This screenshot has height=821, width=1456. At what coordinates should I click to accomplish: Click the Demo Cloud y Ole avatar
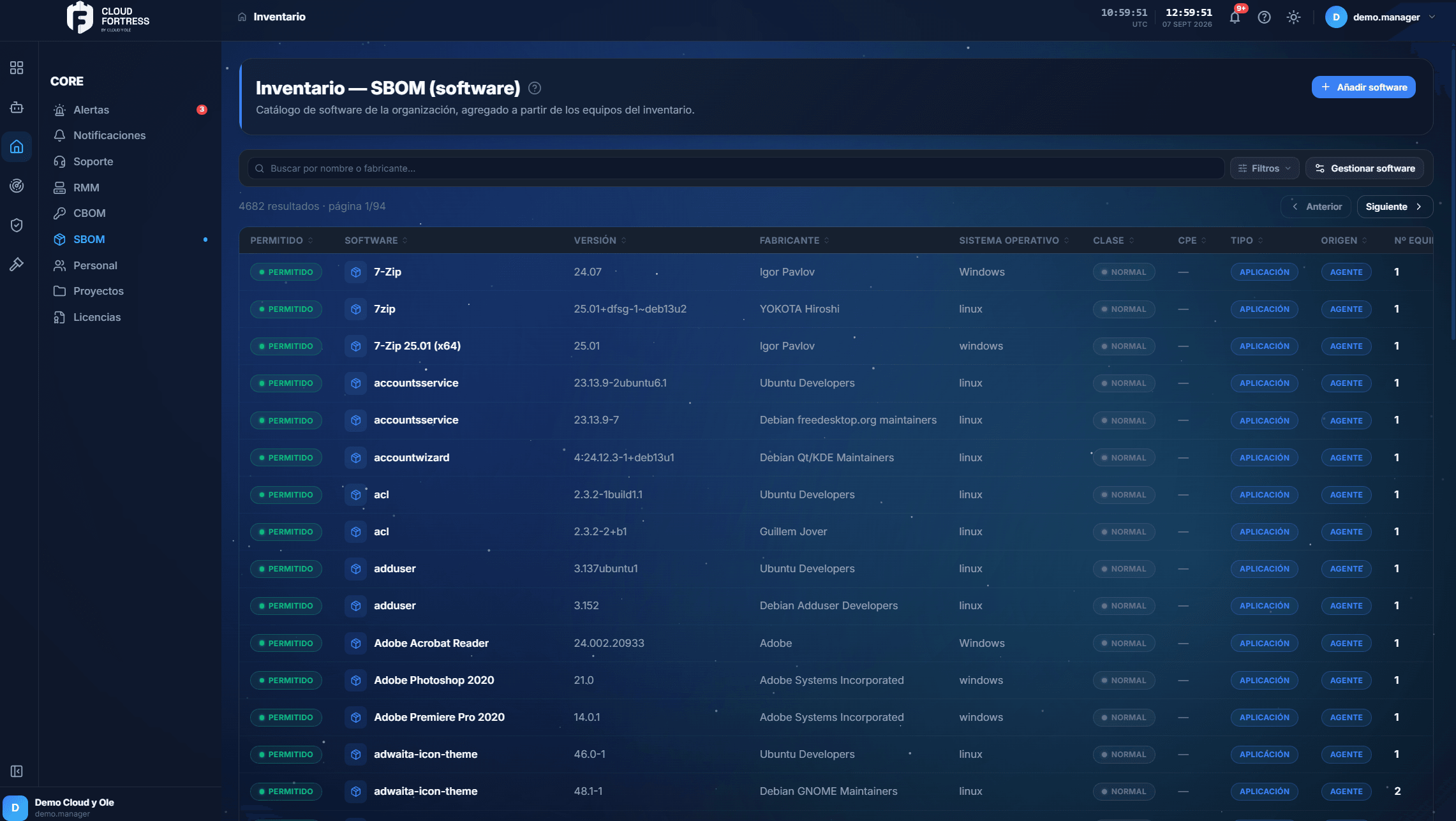pyautogui.click(x=15, y=808)
